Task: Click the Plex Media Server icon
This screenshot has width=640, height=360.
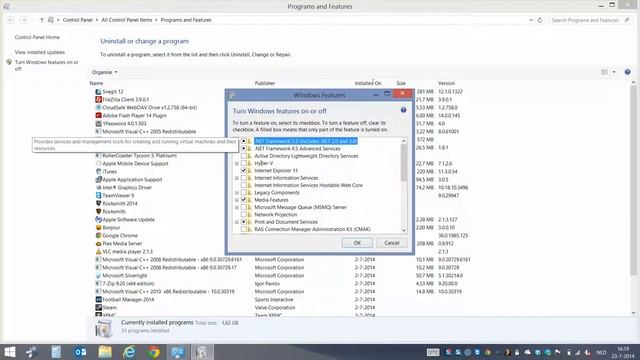Action: (98, 243)
